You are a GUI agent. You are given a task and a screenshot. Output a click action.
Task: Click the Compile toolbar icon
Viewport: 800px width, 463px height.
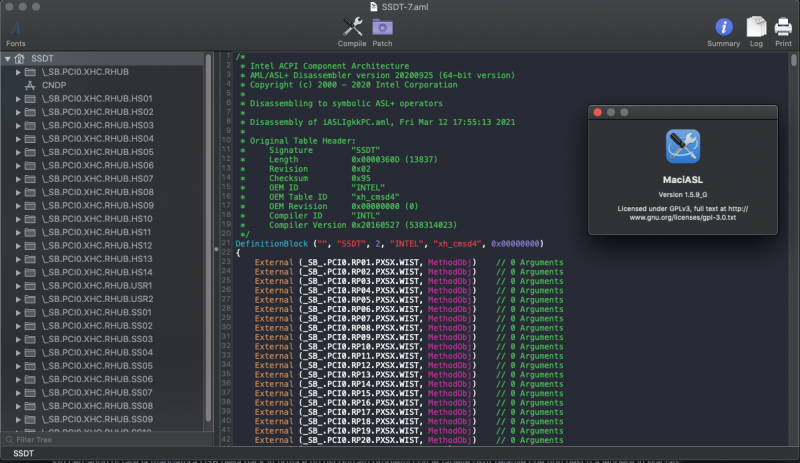(x=351, y=28)
